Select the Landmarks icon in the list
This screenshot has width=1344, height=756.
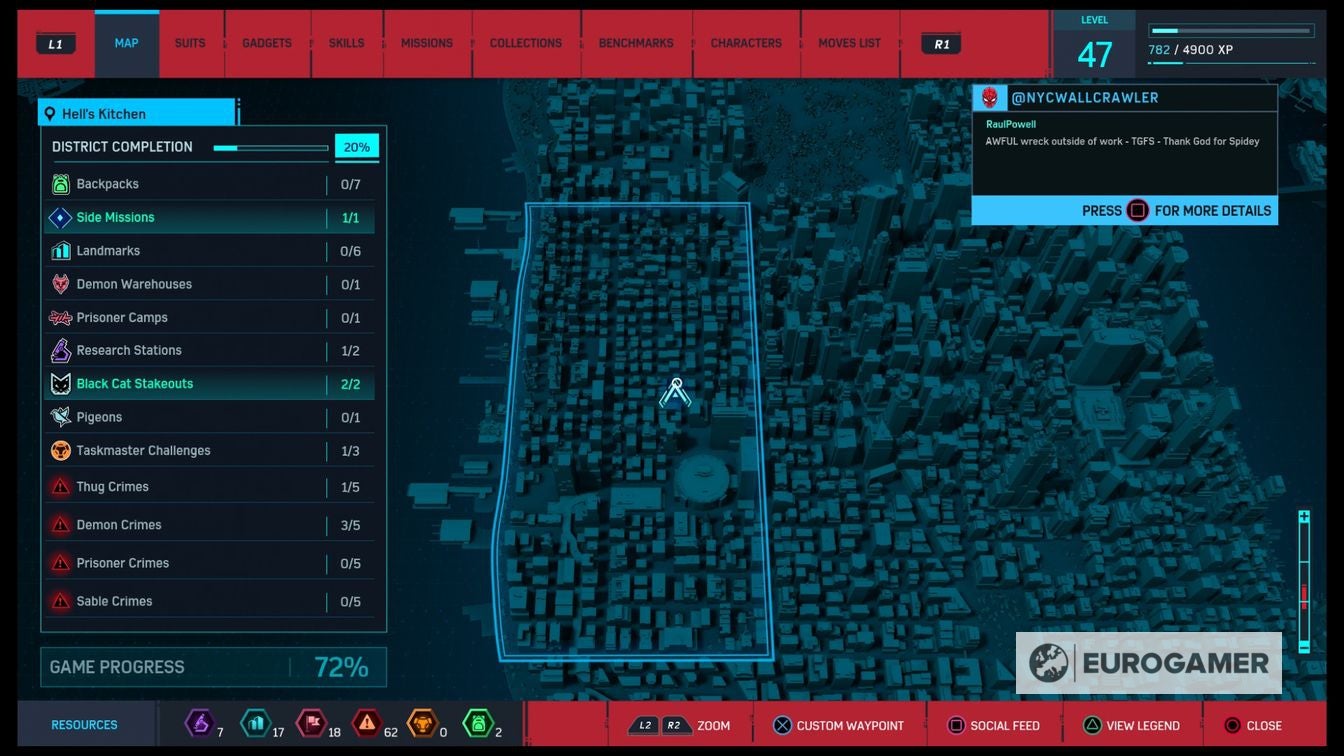[60, 251]
